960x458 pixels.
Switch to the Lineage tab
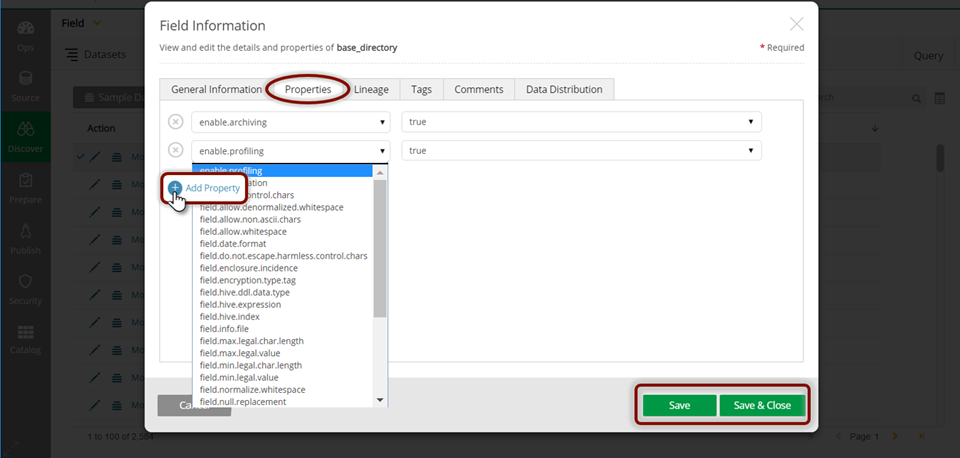371,89
